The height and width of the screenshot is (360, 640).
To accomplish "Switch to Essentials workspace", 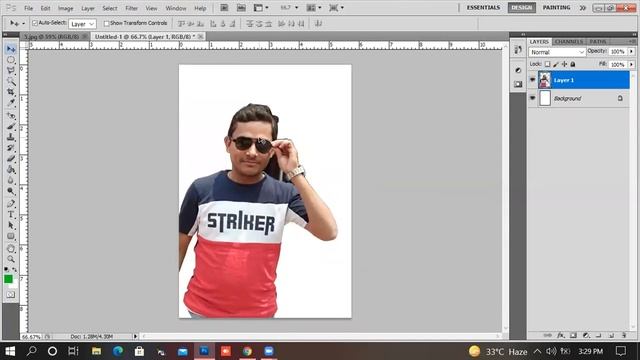I will pos(483,8).
